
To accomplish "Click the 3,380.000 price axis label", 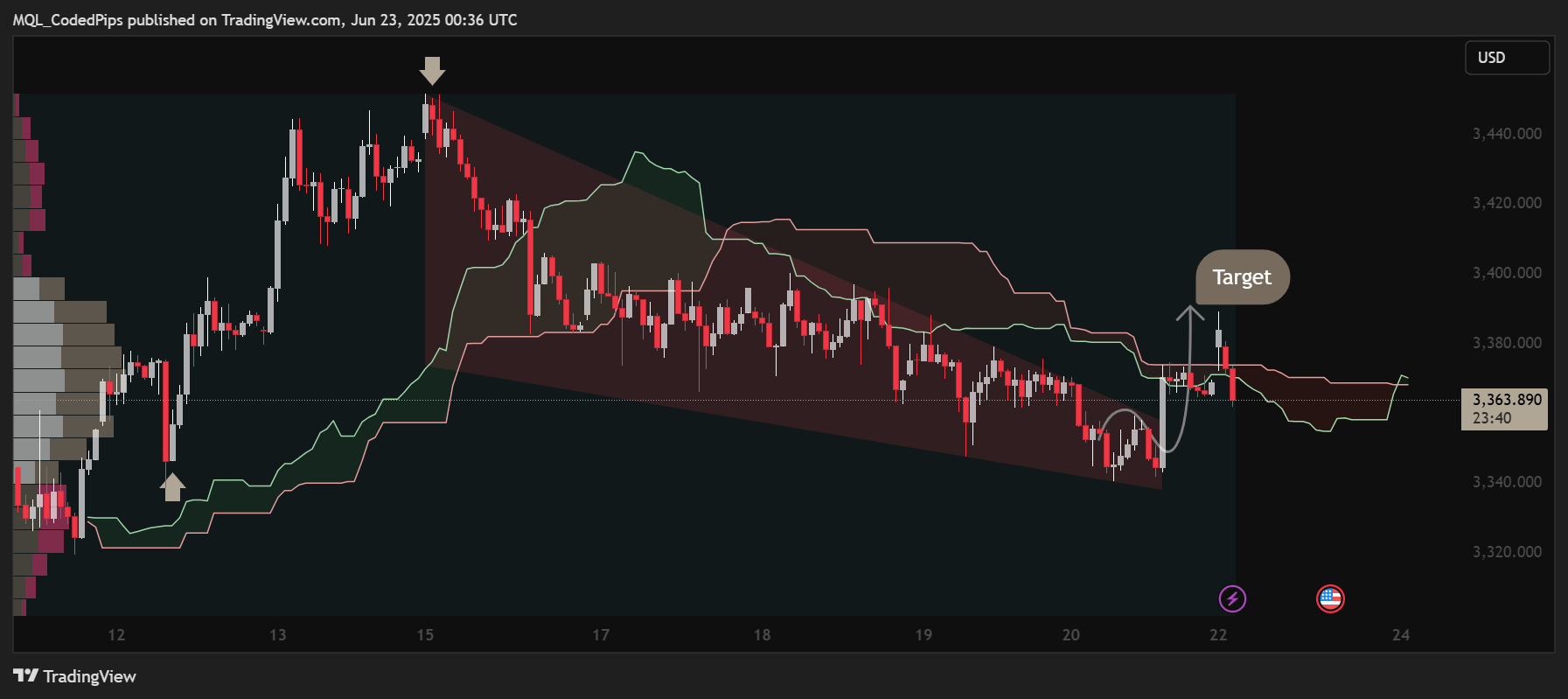I will point(1507,343).
